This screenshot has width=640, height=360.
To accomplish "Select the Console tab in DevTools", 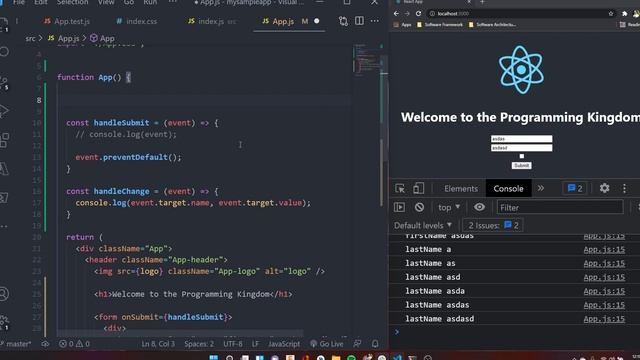I will click(x=509, y=189).
